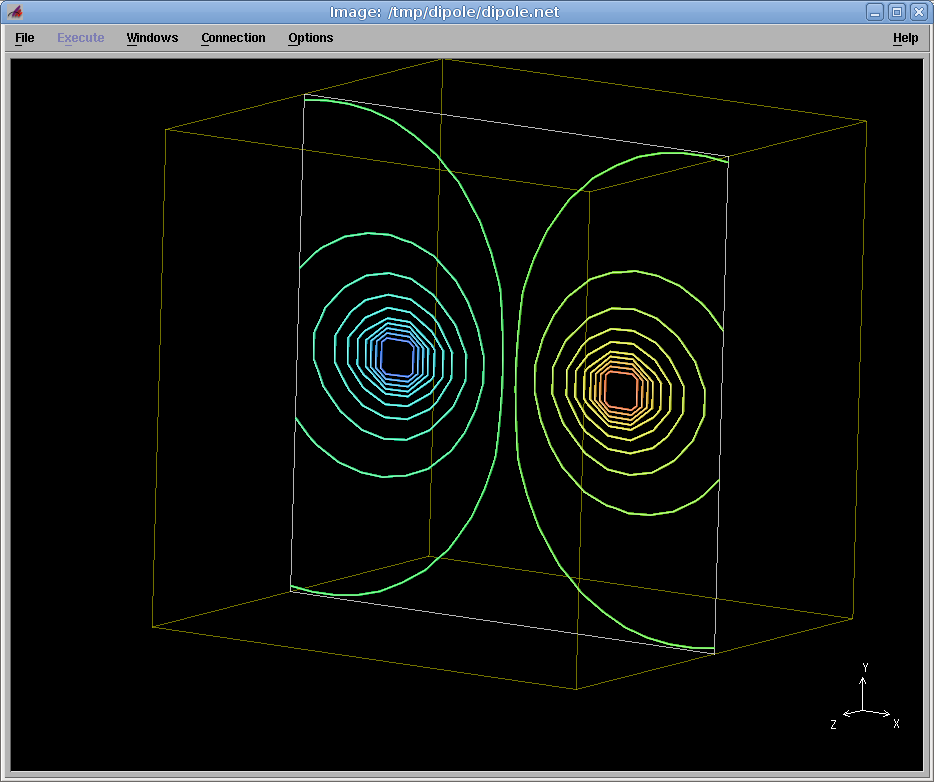Open the Connection menu
934x782 pixels.
pos(233,38)
